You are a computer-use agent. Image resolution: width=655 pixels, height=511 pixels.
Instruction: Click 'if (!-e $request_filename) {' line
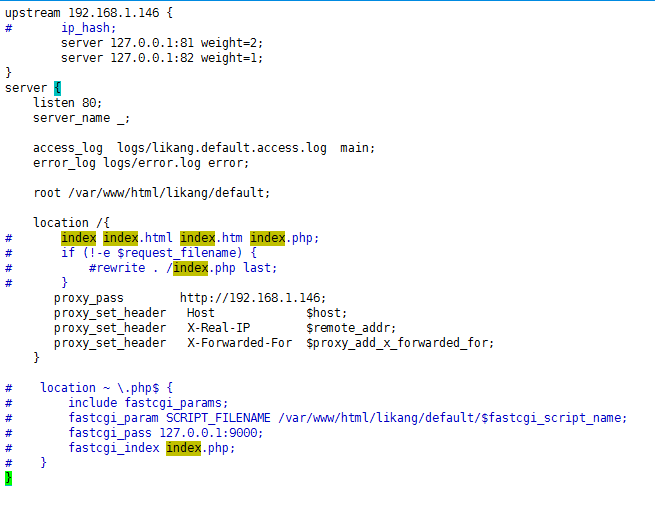[159, 253]
